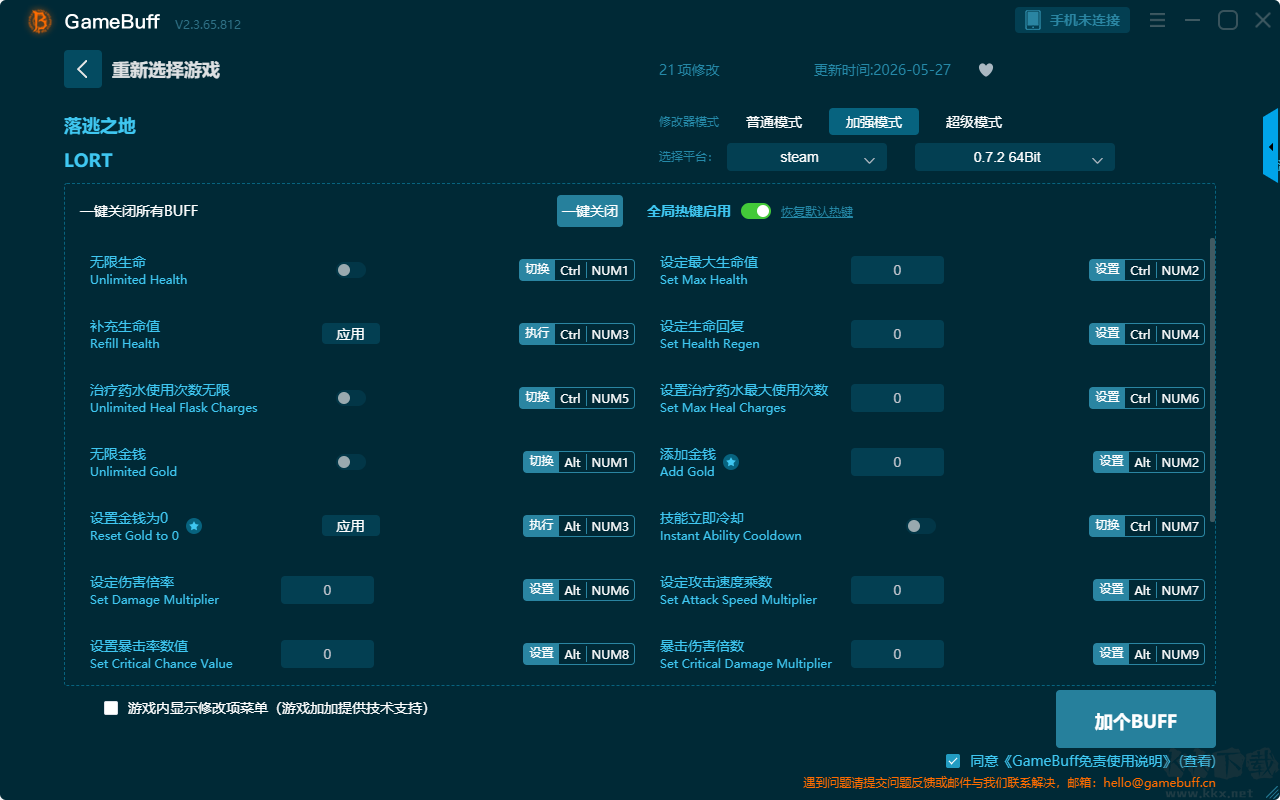
Task: Click the Ctrl NUM2 hotkey for Set Max Health
Action: pyautogui.click(x=1147, y=270)
